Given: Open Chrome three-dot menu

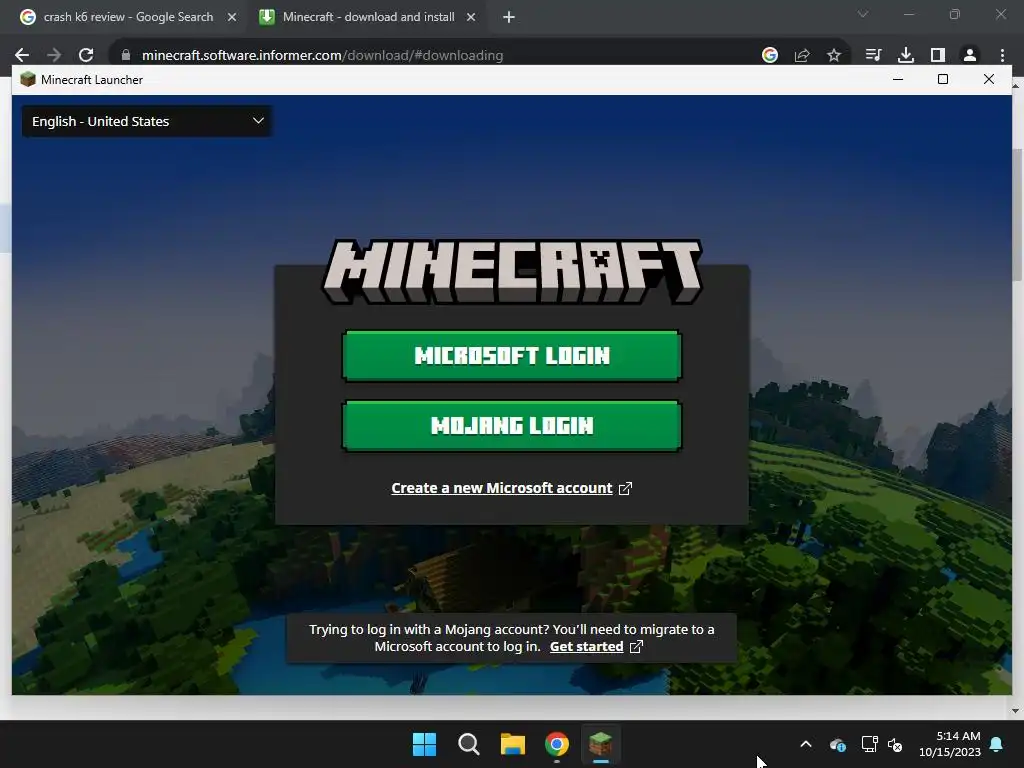Looking at the screenshot, I should [1002, 55].
